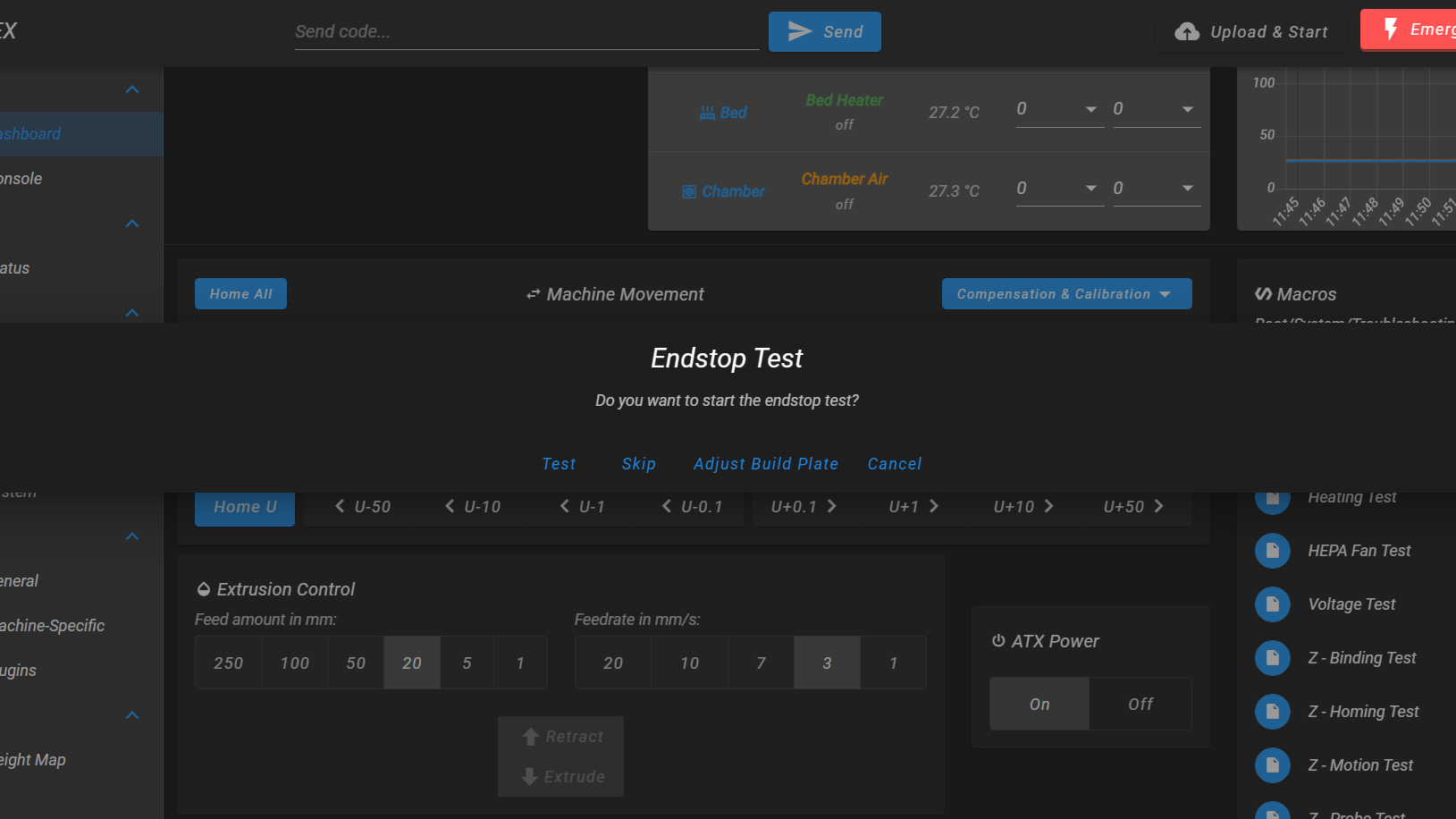The image size is (1456, 819).
Task: Skip the endstop test
Action: click(x=639, y=464)
